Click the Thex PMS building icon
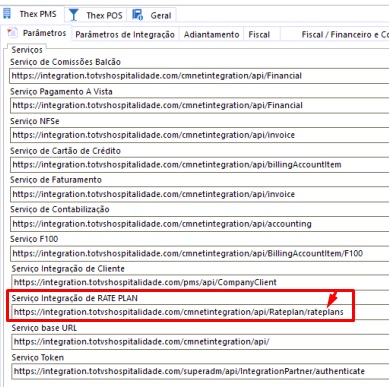 coord(7,14)
